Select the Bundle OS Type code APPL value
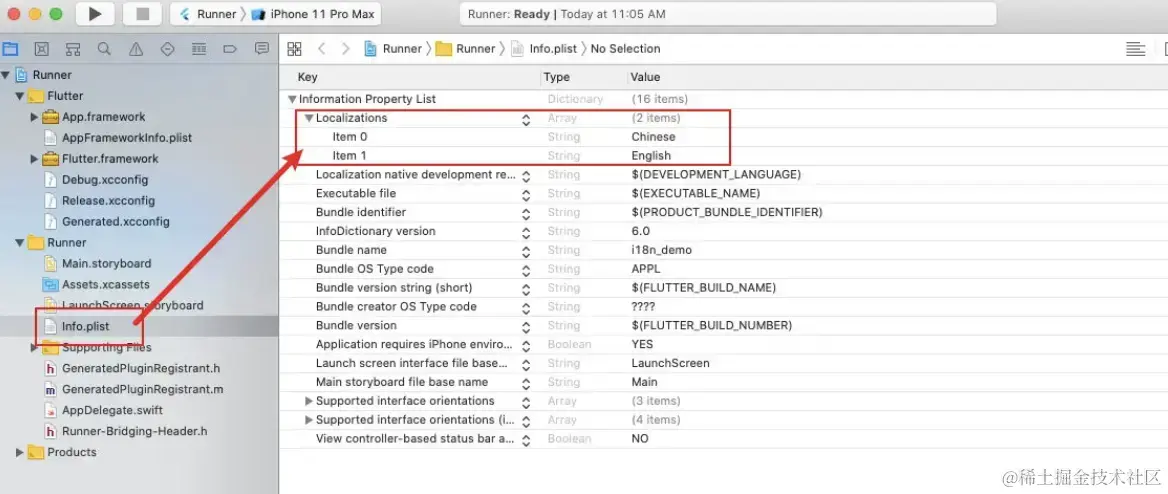 pos(646,269)
